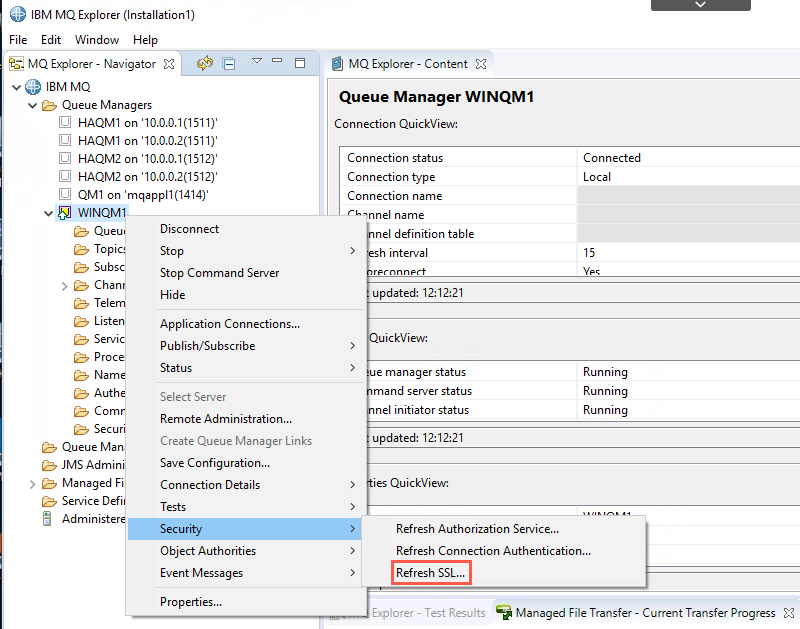
Task: Click Collapse All icon in Navigator toolbar
Action: [229, 64]
